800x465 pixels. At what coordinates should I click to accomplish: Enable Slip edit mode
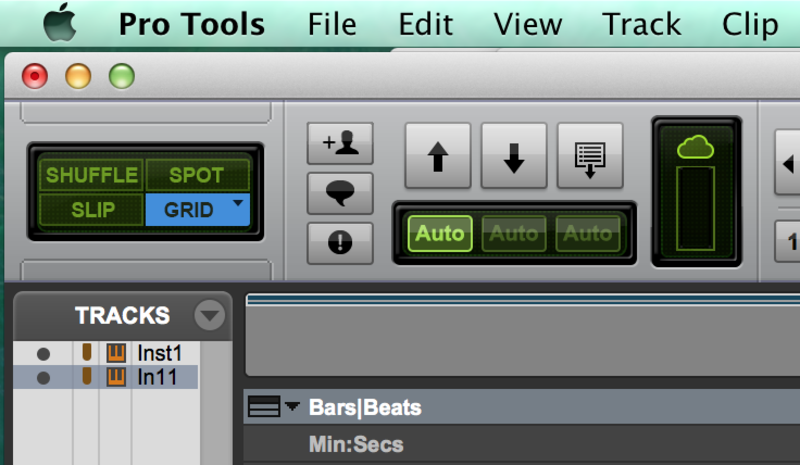click(92, 209)
